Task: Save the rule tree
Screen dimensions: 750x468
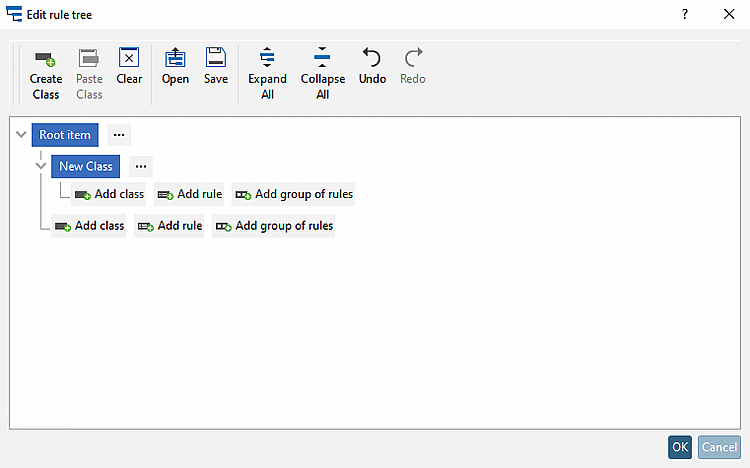Action: pyautogui.click(x=216, y=66)
